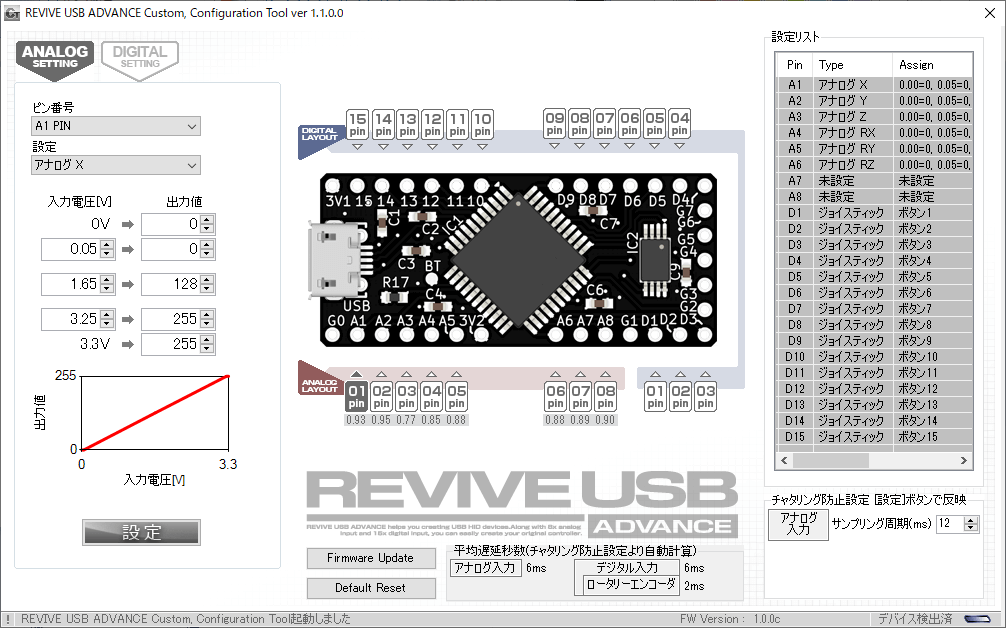Select the D15 ジョイスティック ボタン15 row

click(x=875, y=437)
